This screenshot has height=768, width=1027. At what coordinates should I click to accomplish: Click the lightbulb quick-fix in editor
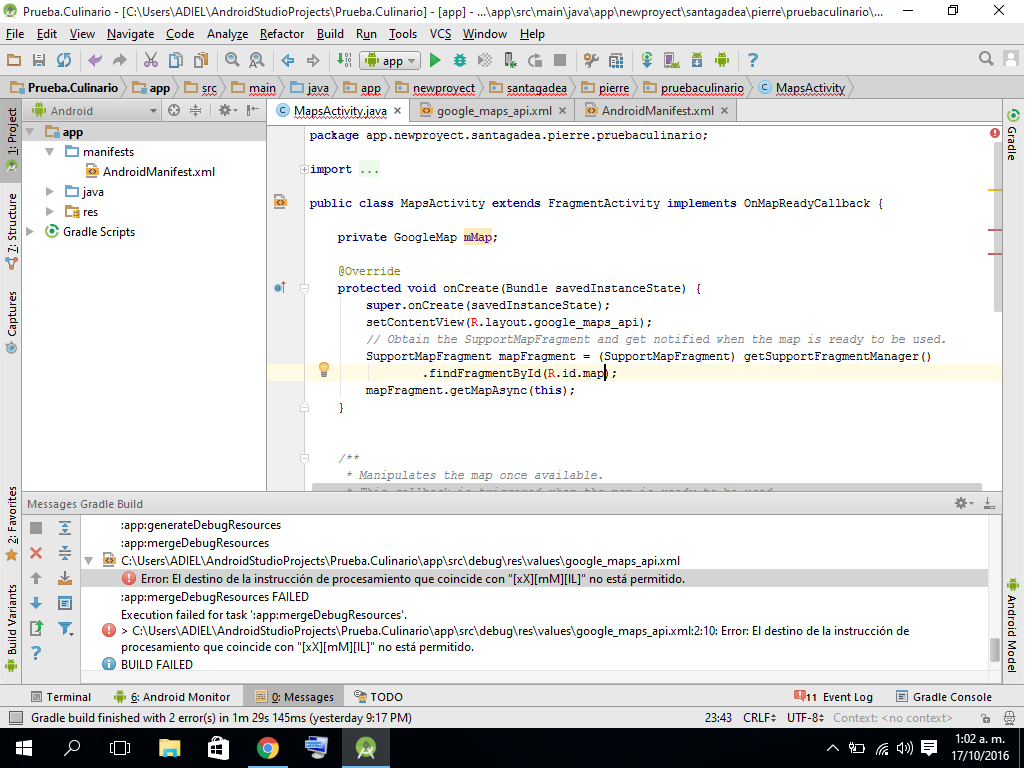click(x=324, y=369)
